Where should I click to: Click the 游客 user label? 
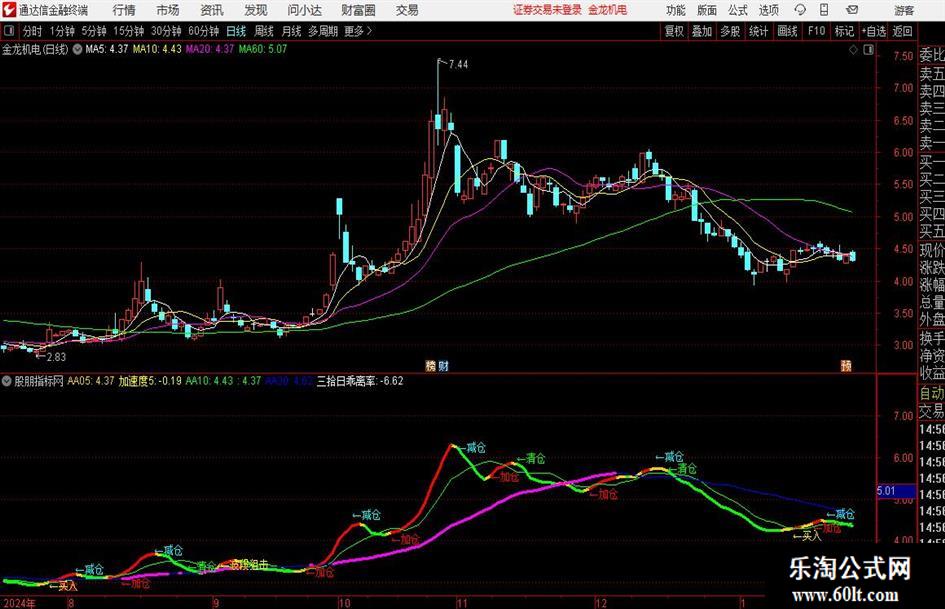pyautogui.click(x=903, y=10)
